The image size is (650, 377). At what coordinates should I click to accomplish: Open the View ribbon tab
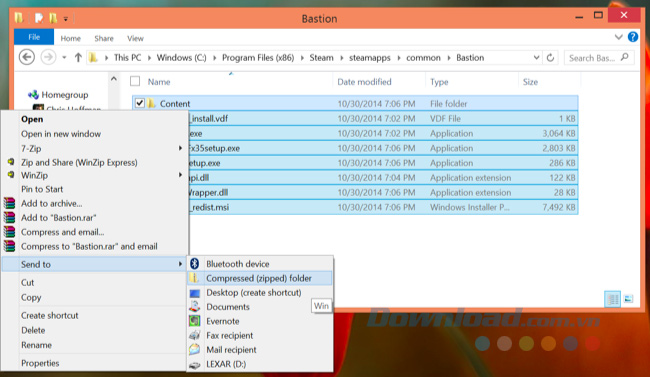click(x=135, y=38)
